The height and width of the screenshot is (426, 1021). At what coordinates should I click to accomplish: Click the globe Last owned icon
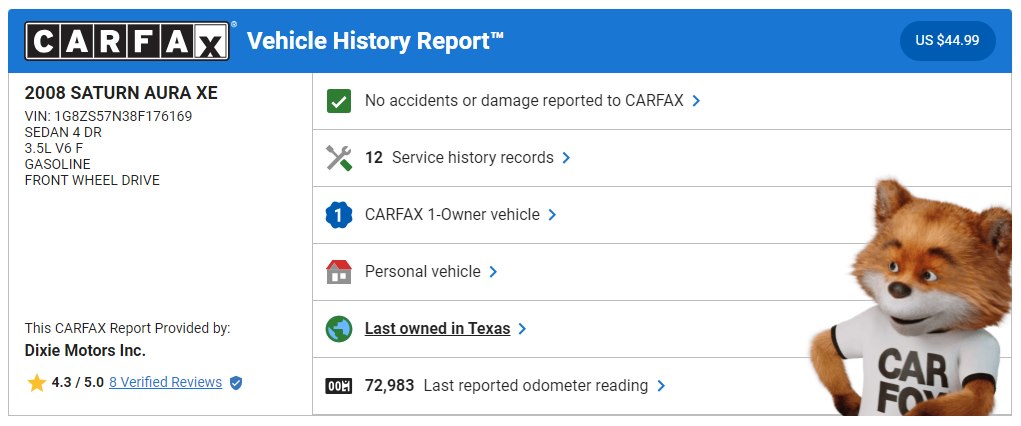[x=339, y=329]
